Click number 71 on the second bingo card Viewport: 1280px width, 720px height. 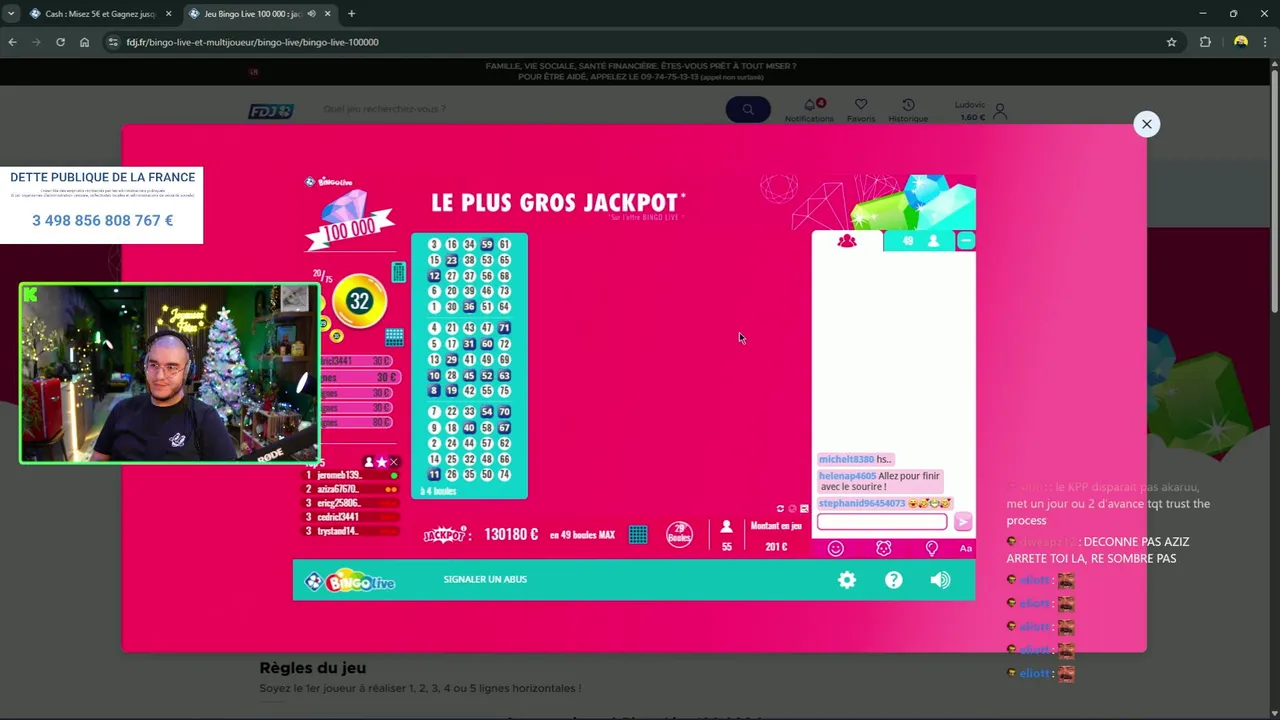(x=504, y=328)
